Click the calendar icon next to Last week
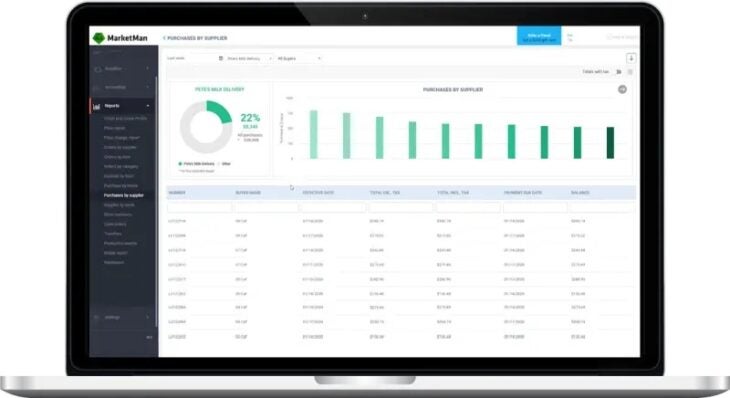This screenshot has width=730, height=398. (221, 58)
